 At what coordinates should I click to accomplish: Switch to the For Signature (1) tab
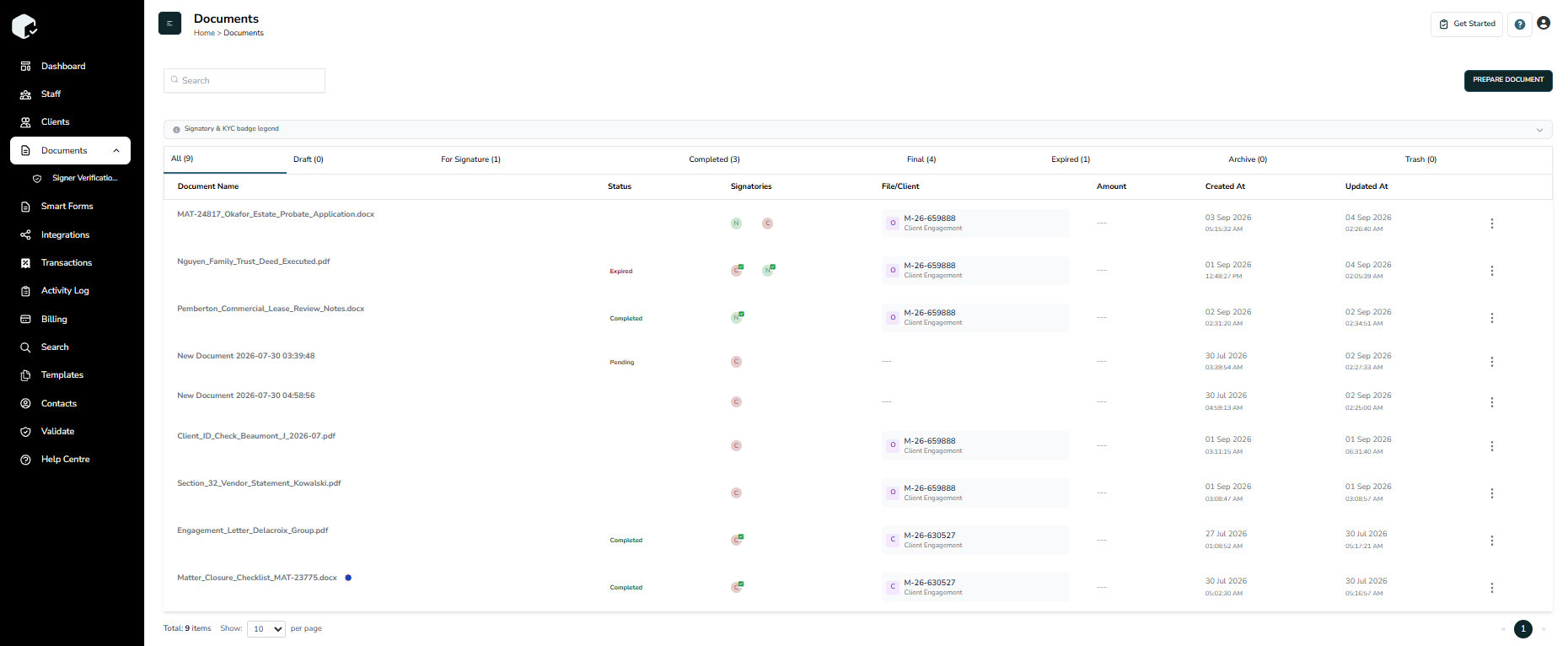coord(470,159)
